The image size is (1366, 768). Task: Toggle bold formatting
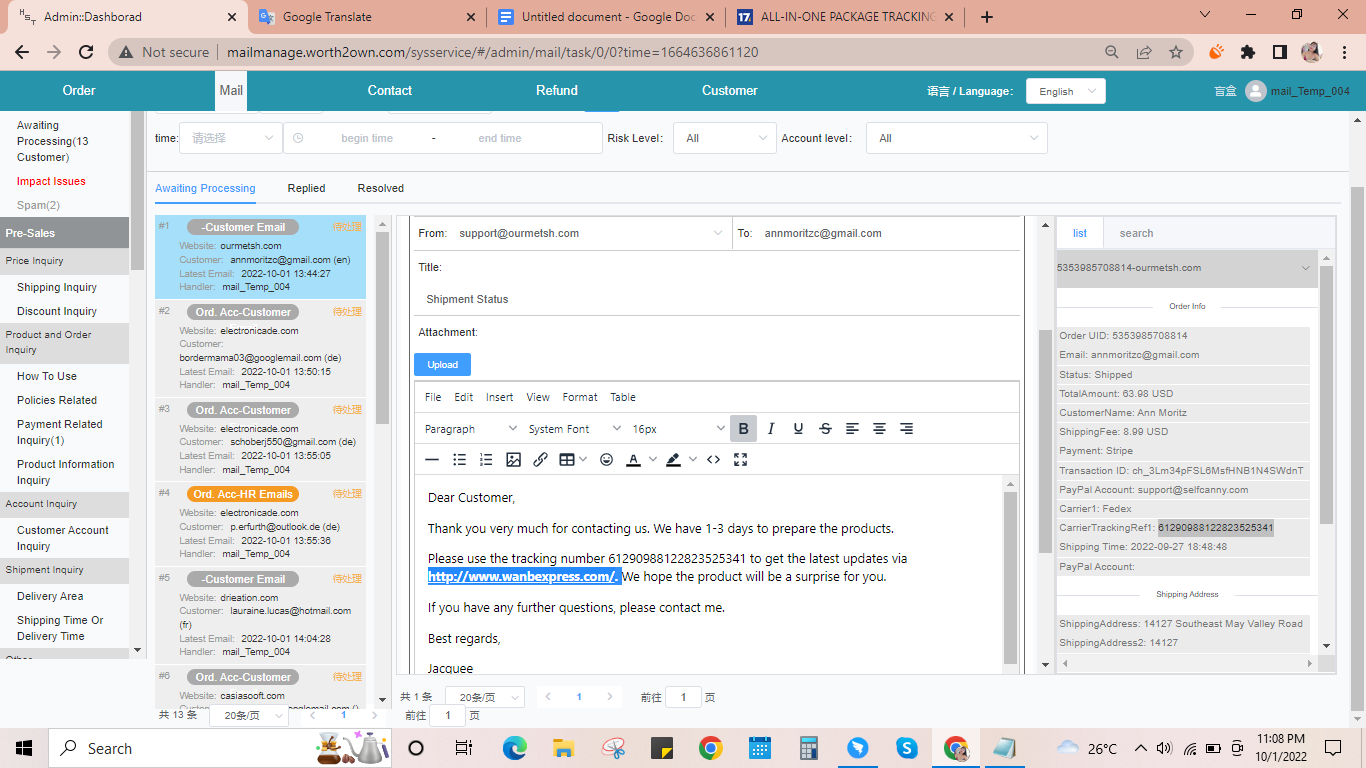click(743, 429)
